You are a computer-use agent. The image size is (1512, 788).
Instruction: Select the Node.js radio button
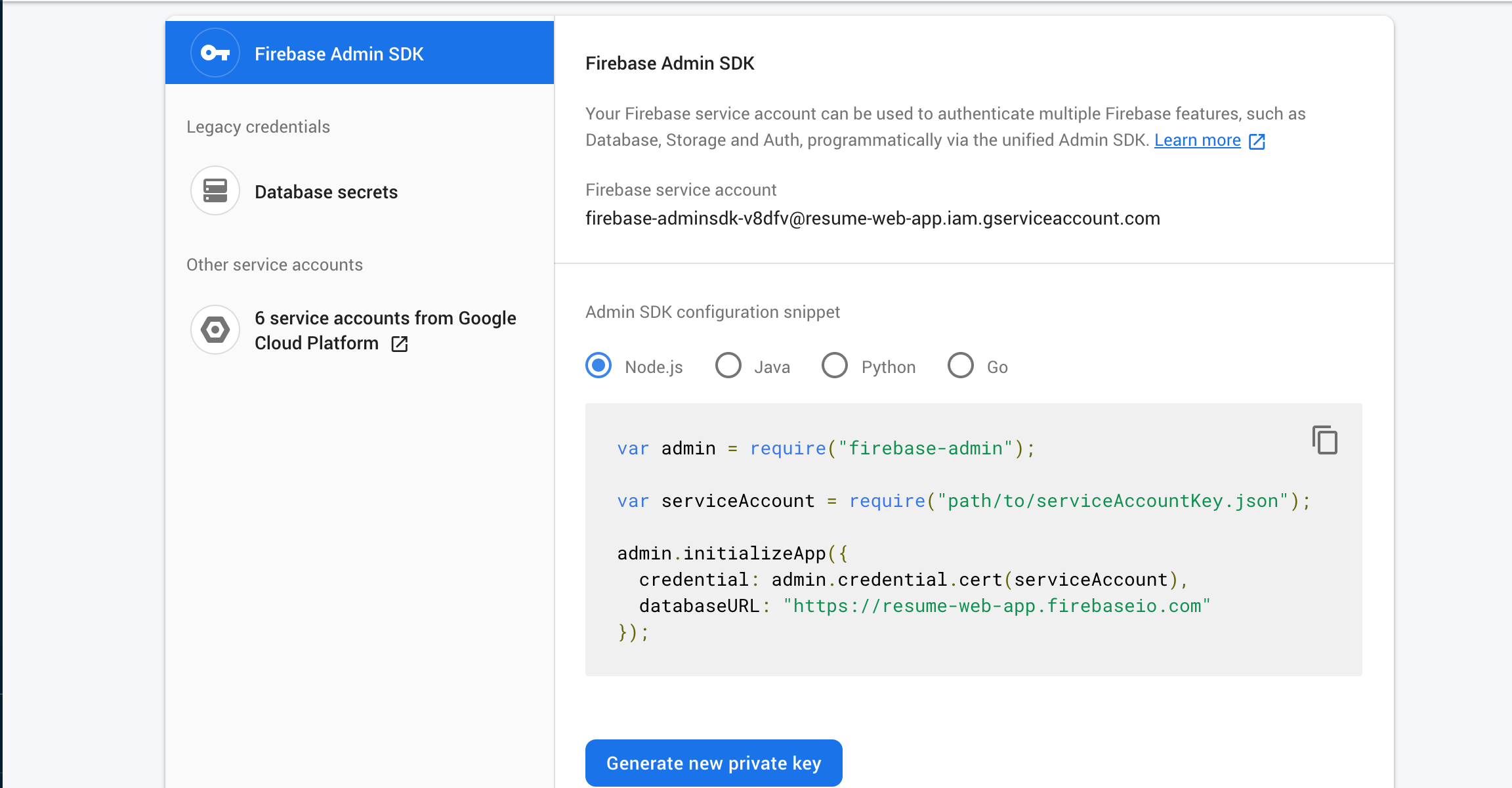coord(598,366)
